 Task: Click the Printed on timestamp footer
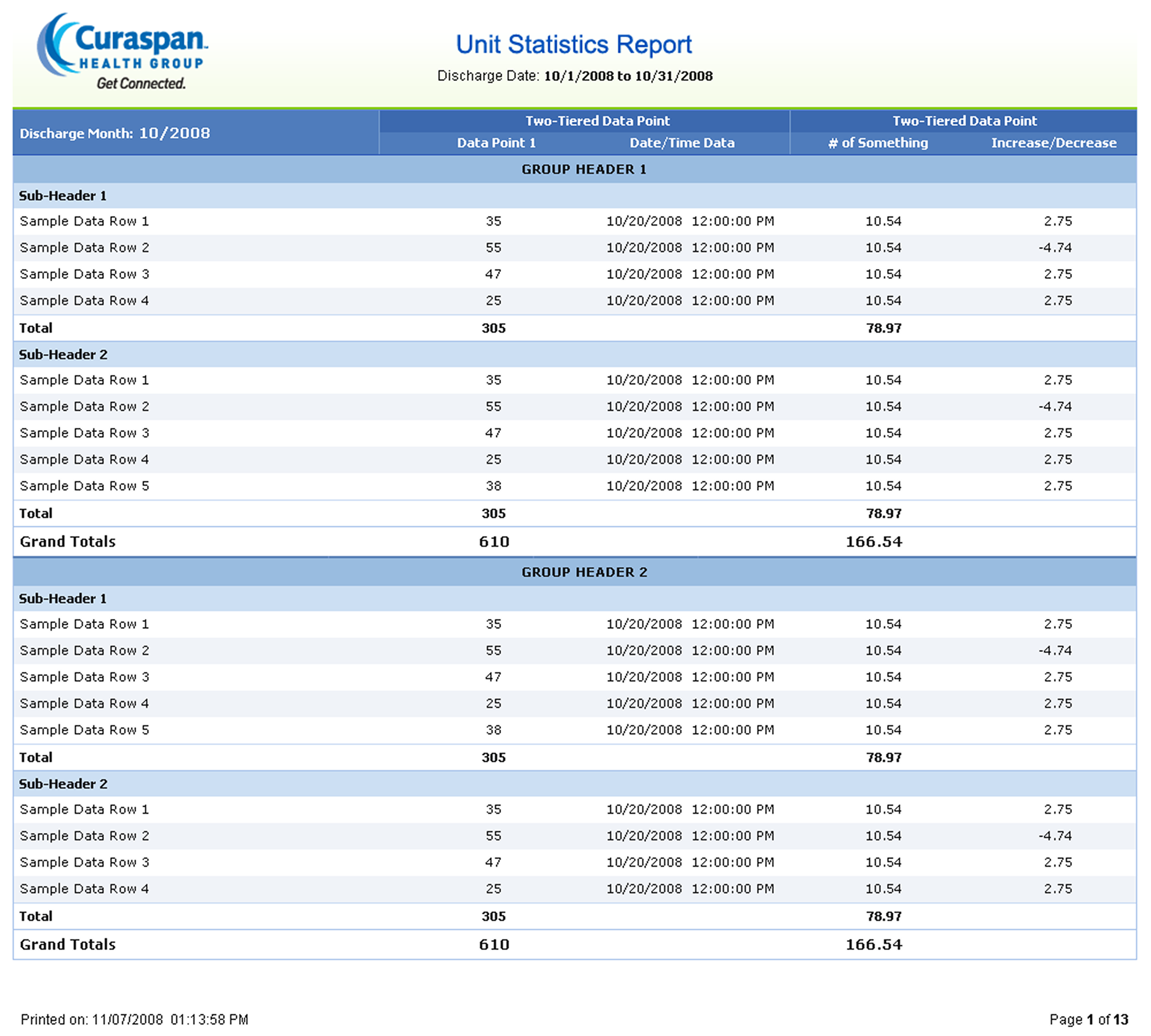pyautogui.click(x=134, y=1019)
